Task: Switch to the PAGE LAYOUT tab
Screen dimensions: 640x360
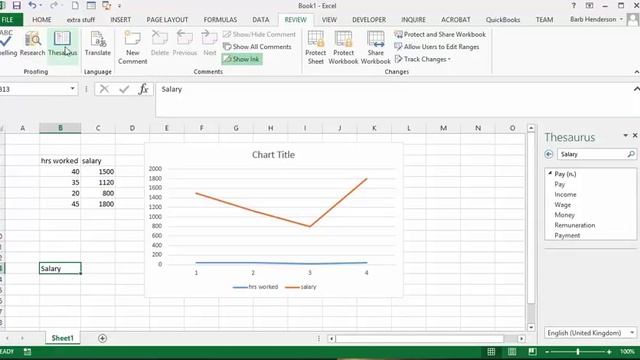Action: 167,20
